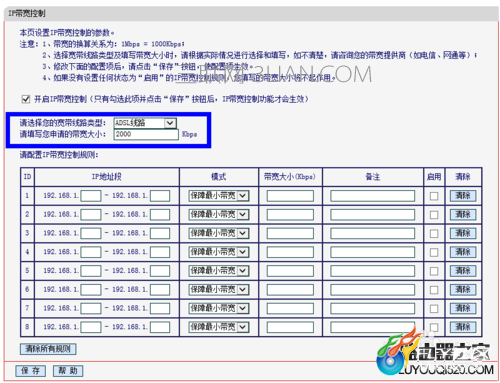Click the 备注 remark field in row 4

(x=372, y=252)
